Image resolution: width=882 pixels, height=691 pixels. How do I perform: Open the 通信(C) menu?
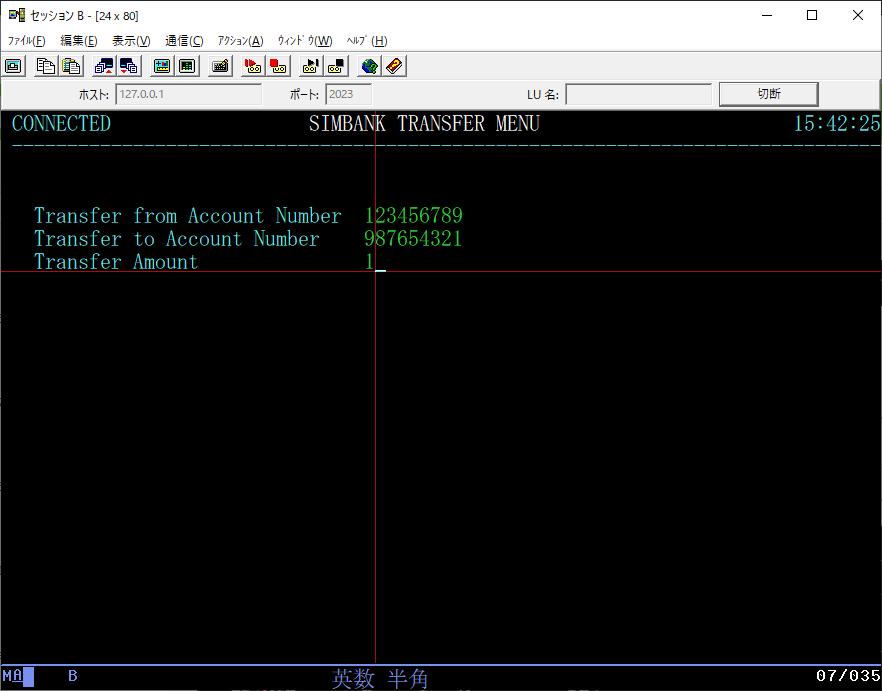[184, 41]
